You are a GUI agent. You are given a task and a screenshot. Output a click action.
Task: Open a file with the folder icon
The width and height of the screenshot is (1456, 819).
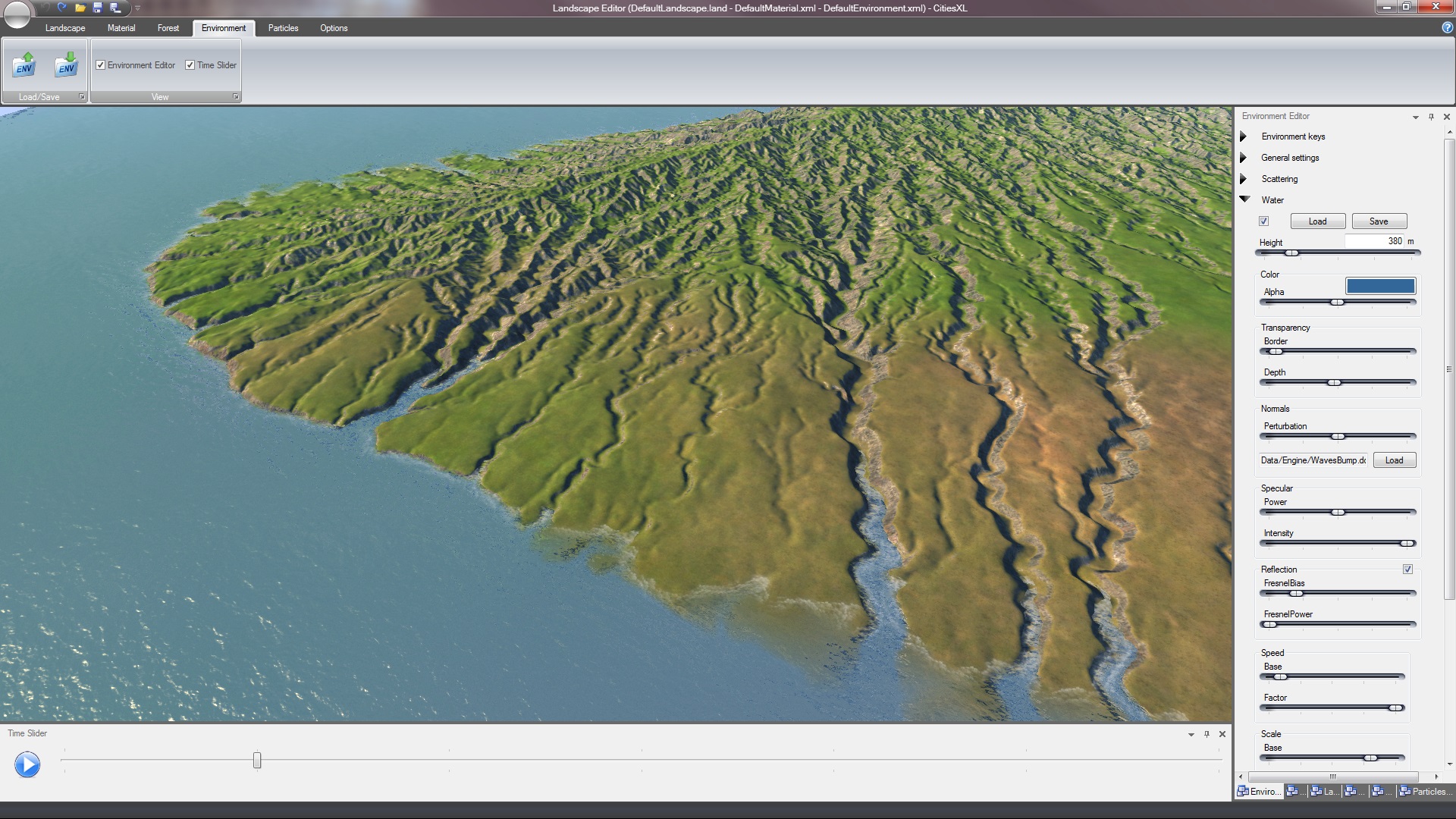(80, 8)
